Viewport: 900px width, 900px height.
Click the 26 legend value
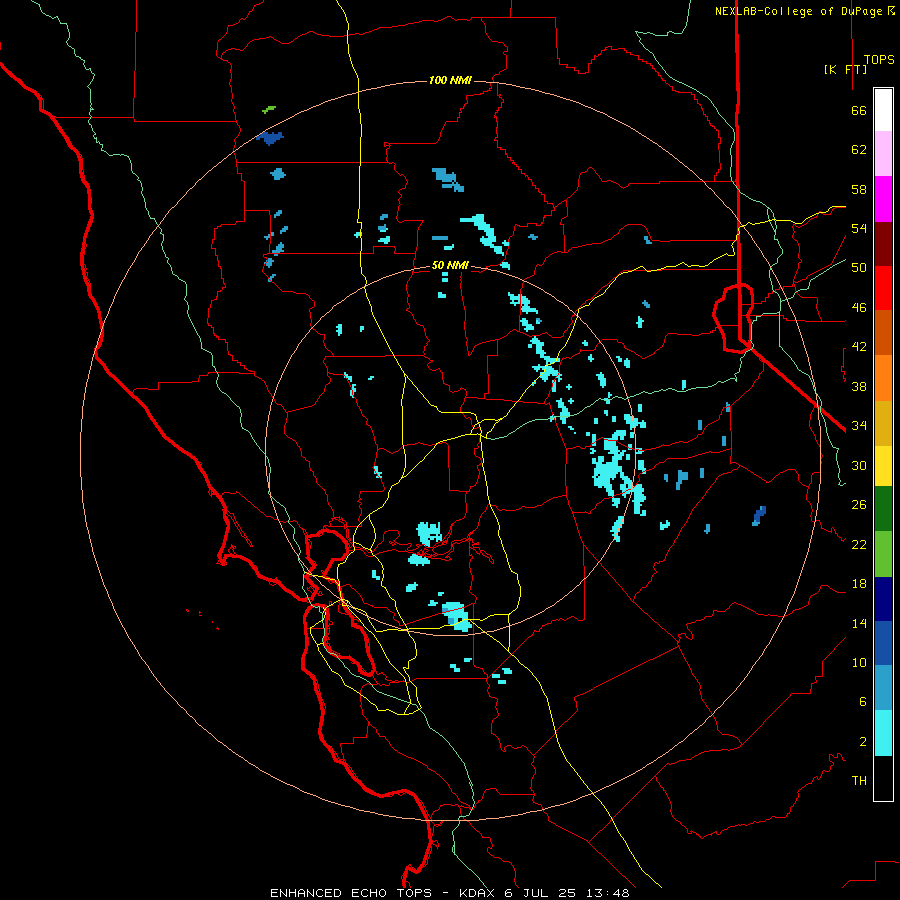(859, 505)
